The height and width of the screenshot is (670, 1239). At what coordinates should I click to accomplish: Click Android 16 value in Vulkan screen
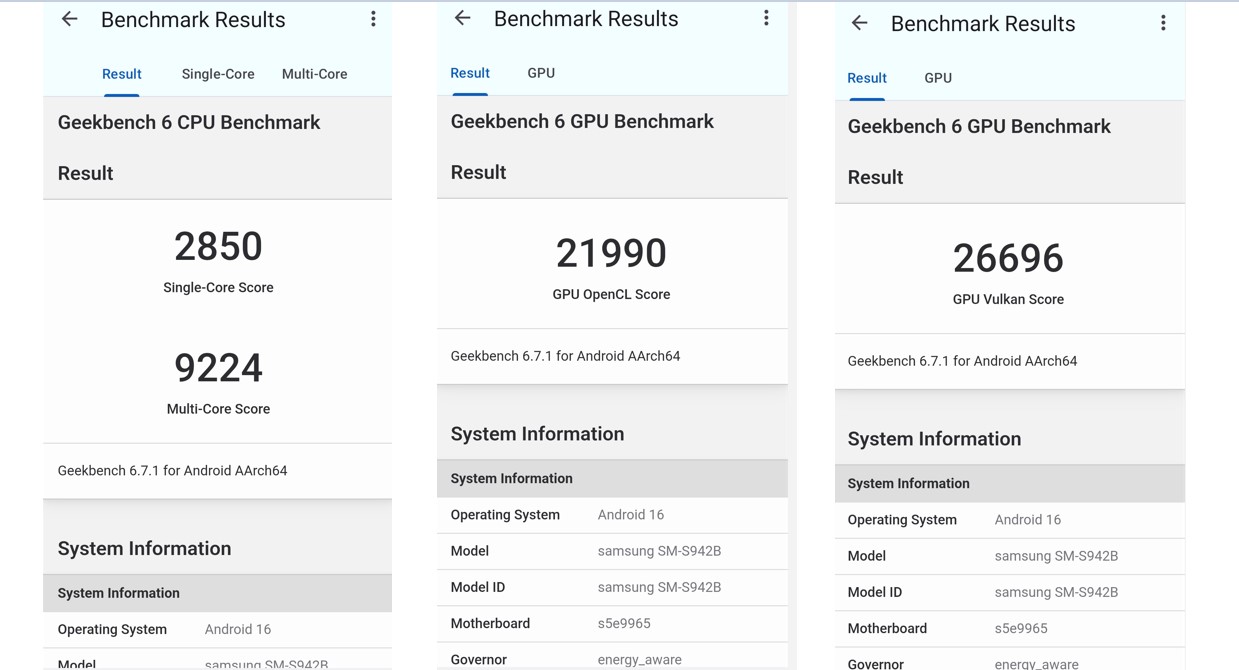(x=1028, y=520)
